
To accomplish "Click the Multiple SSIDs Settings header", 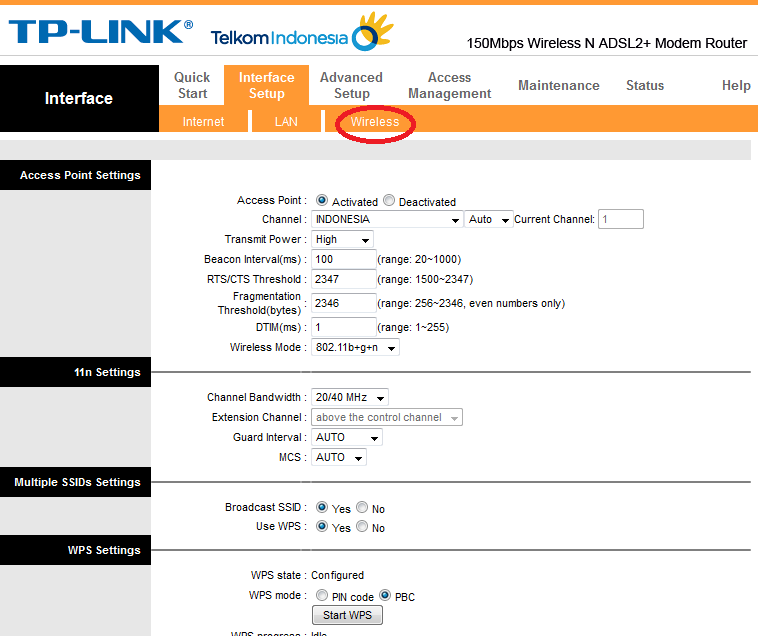I will 75,482.
